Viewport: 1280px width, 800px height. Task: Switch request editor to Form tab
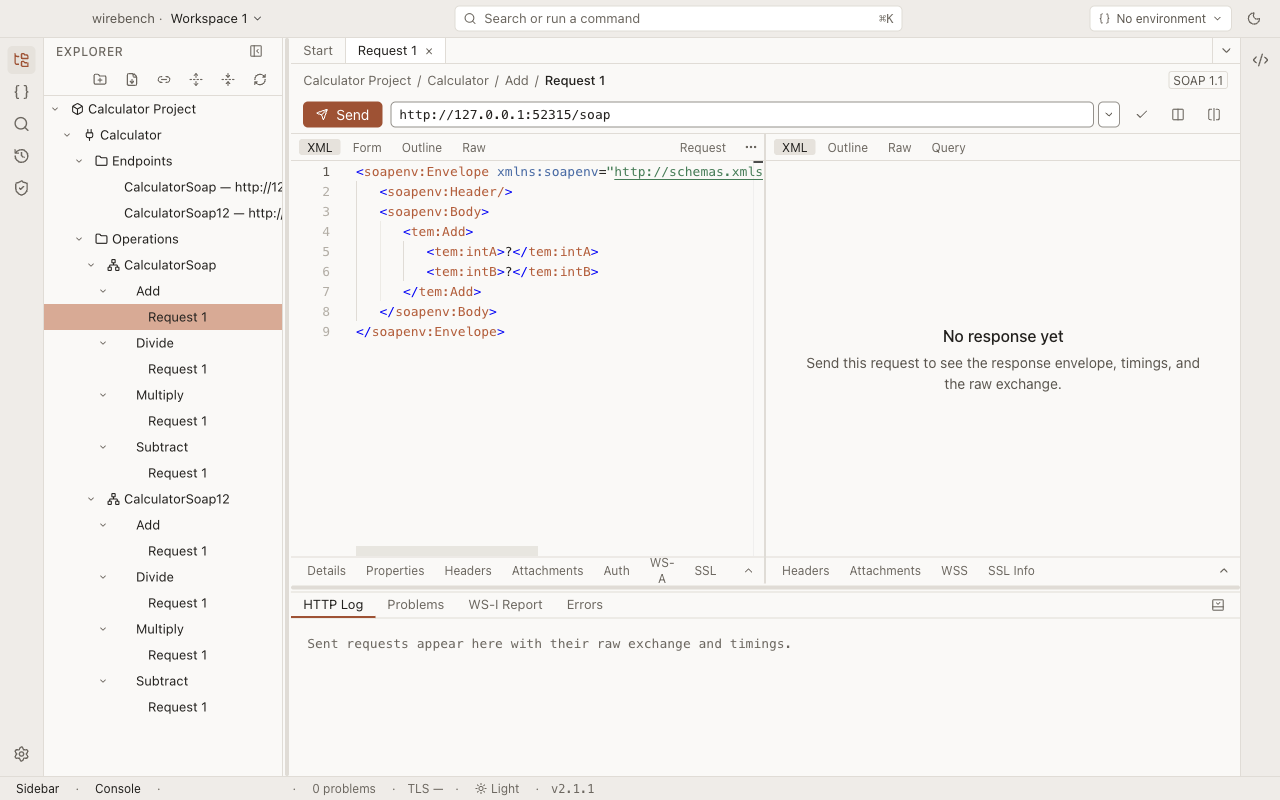pyautogui.click(x=367, y=147)
